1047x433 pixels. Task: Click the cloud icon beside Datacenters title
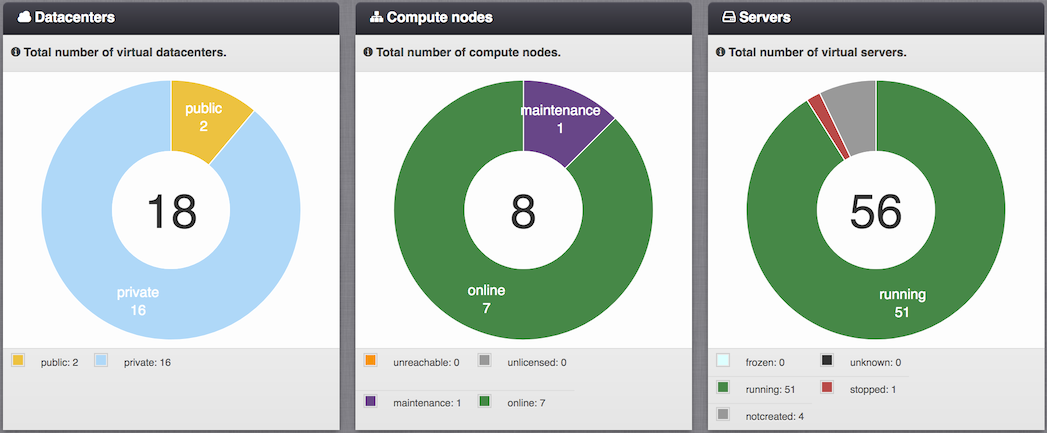click(x=24, y=18)
